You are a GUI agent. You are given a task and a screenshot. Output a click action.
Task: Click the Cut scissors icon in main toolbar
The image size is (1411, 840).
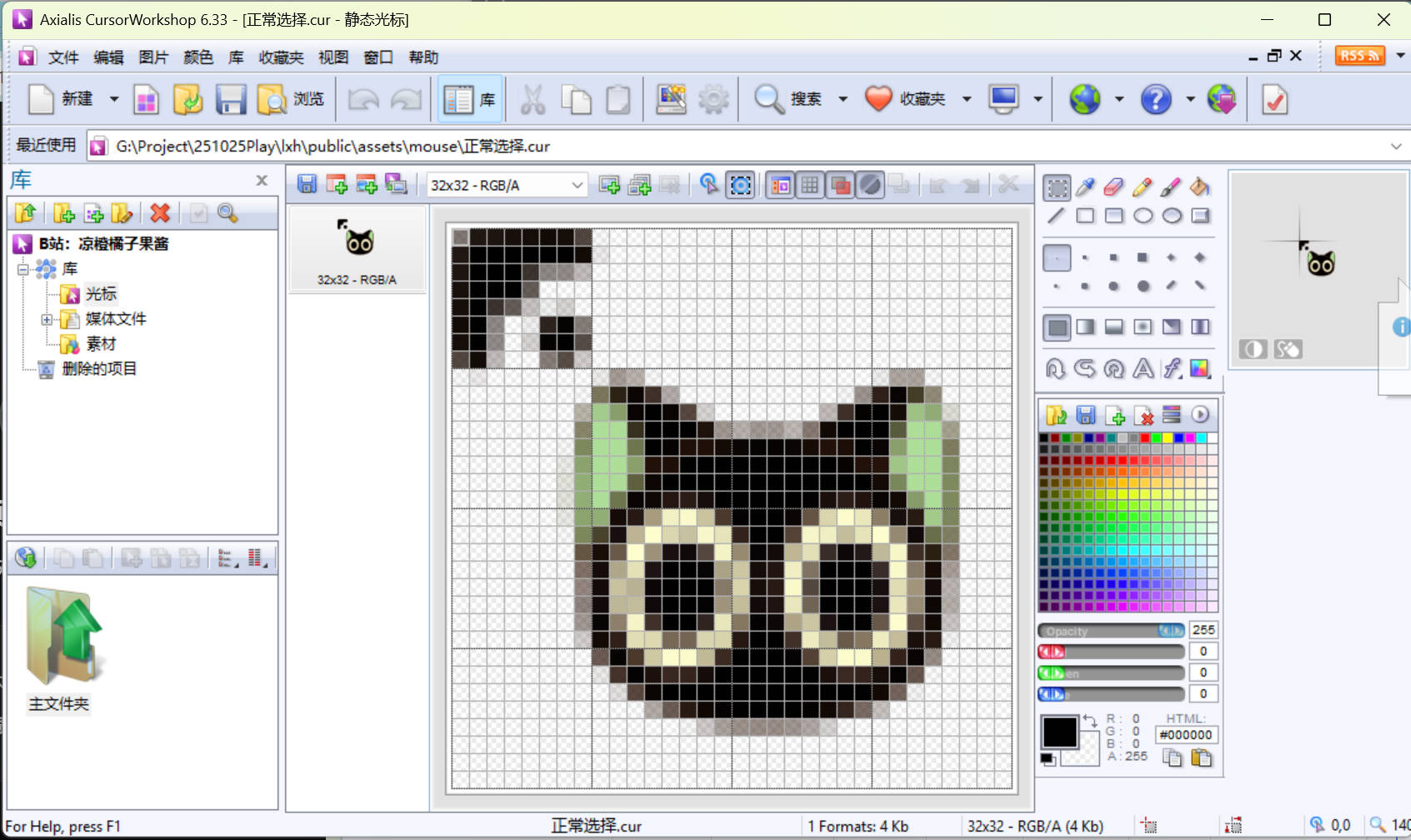533,99
